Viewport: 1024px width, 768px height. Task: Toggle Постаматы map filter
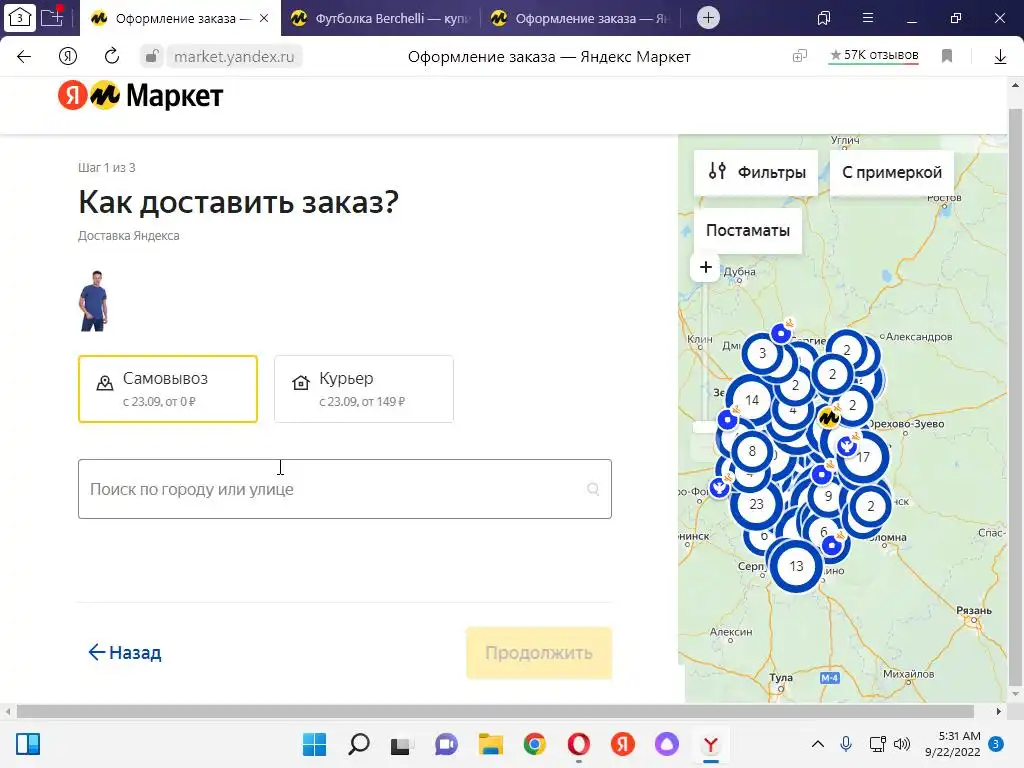coord(748,231)
